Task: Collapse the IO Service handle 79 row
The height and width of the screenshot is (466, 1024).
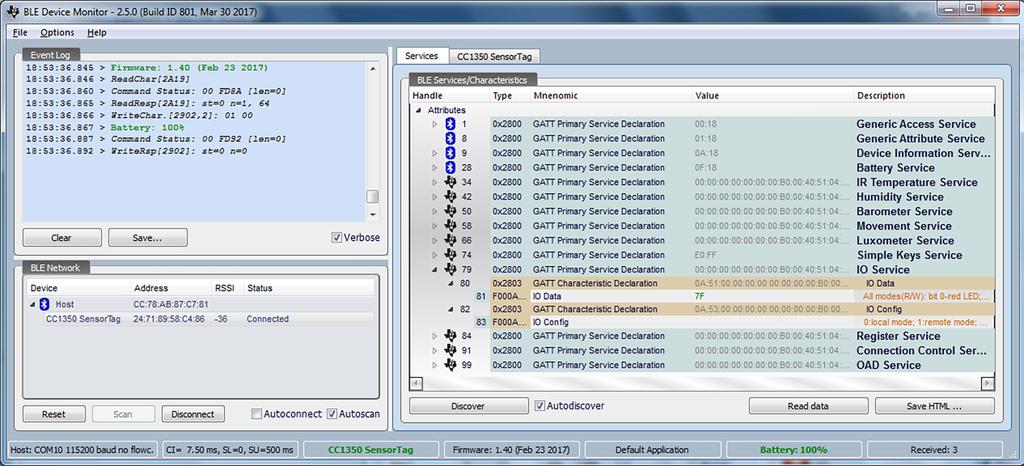Action: click(435, 269)
